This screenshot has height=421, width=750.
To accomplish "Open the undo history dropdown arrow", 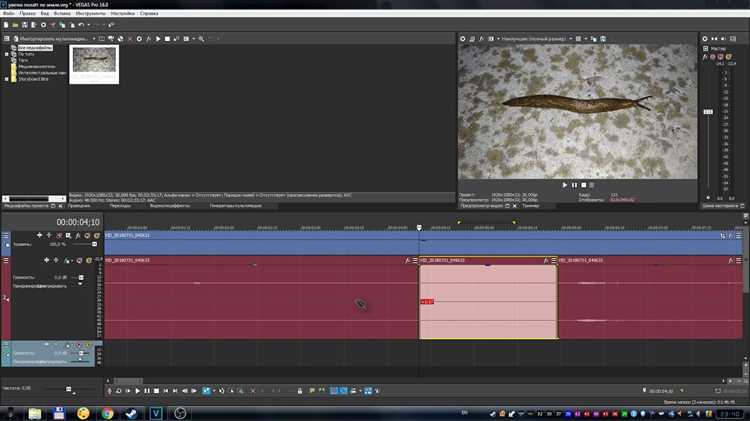I will [x=88, y=25].
